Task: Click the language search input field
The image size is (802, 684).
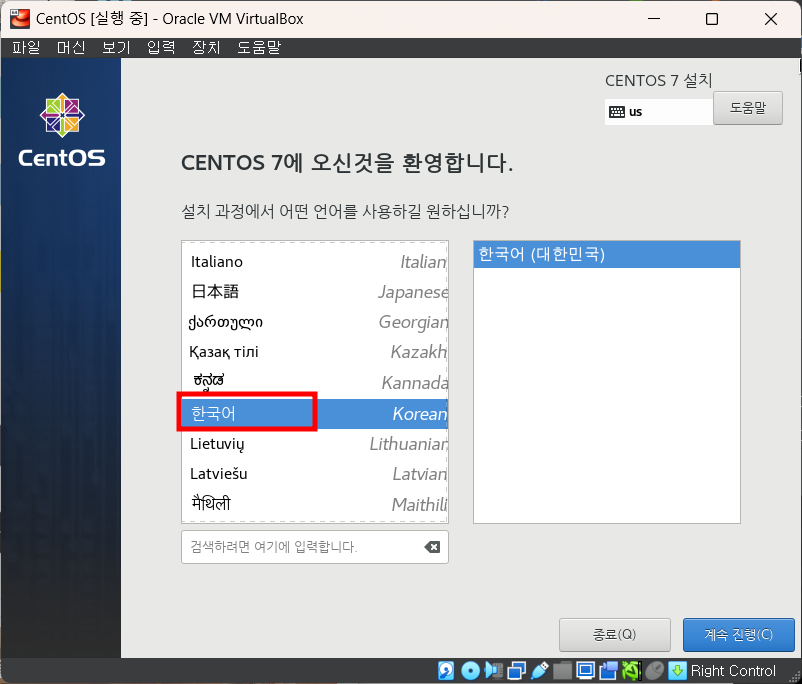Action: [x=315, y=547]
